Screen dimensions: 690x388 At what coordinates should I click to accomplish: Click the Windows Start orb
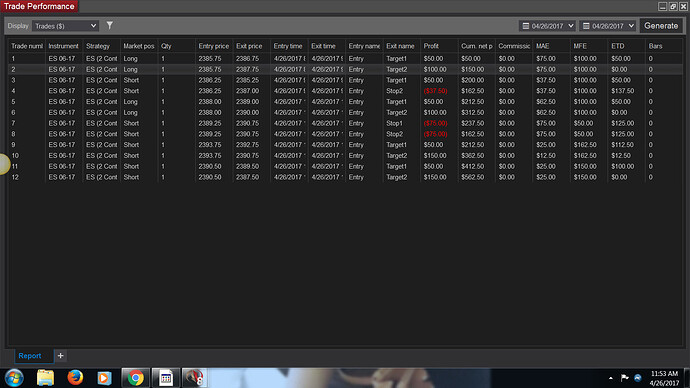pyautogui.click(x=14, y=378)
